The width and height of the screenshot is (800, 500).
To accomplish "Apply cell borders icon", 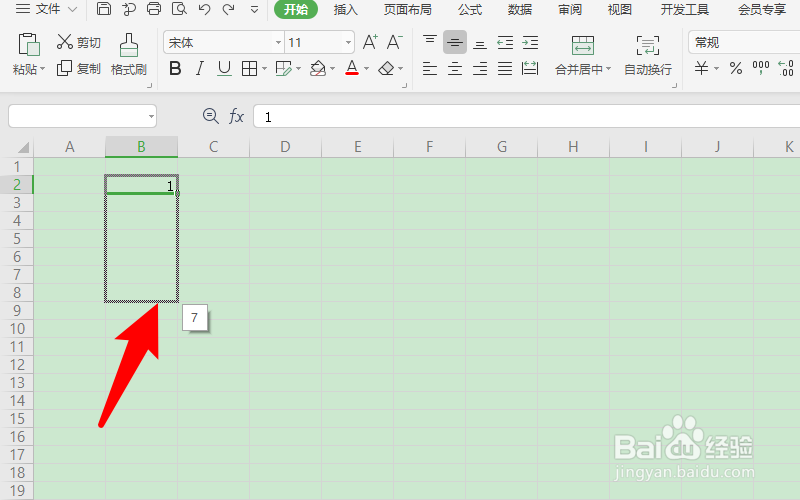I will pyautogui.click(x=249, y=68).
